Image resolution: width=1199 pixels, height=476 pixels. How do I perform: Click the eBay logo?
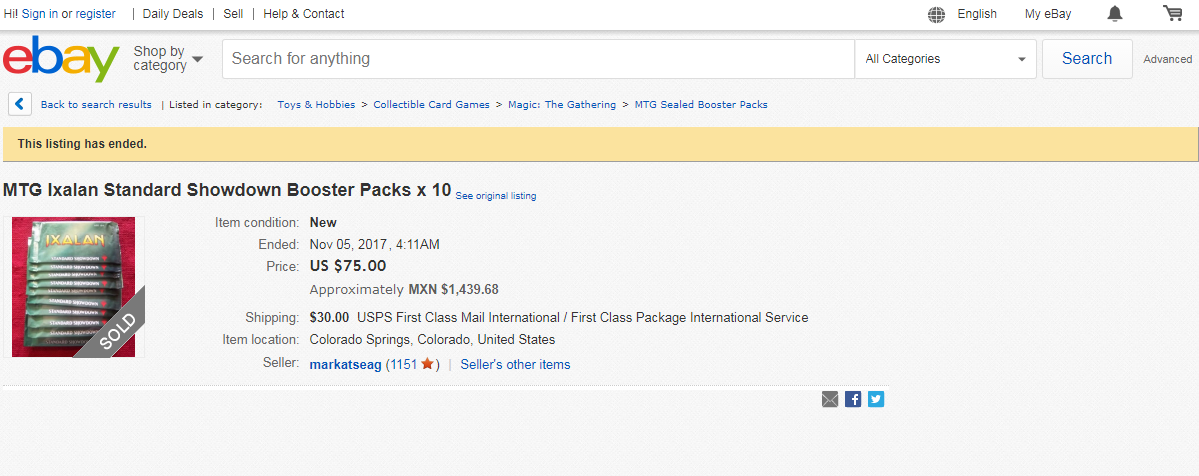tap(61, 59)
